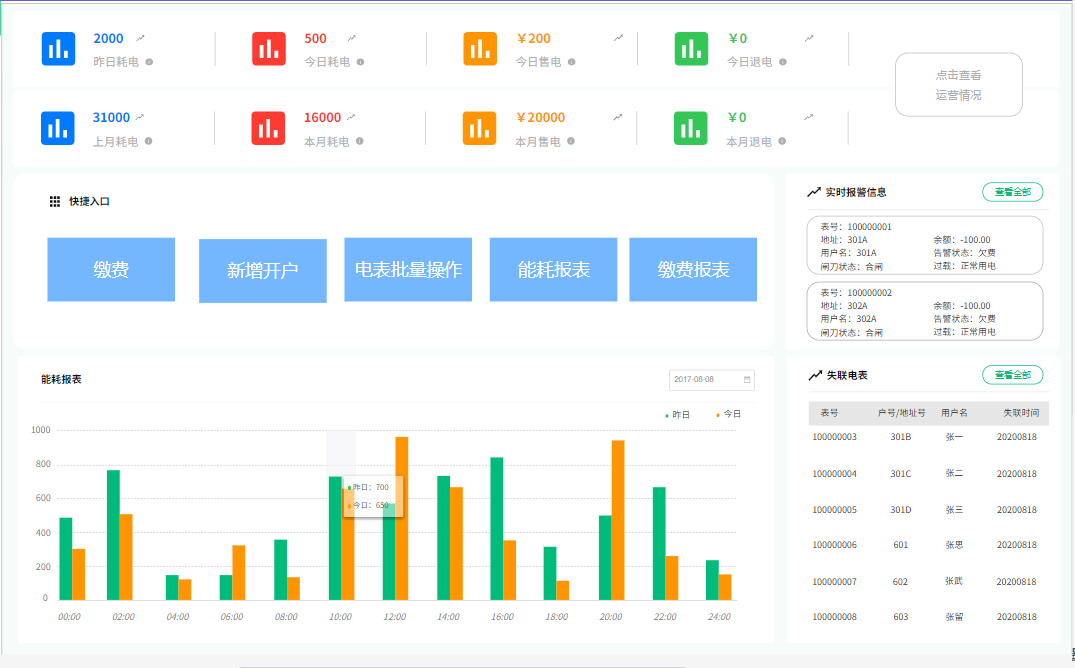Click the red chart icon for 今日耗电
The image size is (1075, 668).
tap(269, 49)
